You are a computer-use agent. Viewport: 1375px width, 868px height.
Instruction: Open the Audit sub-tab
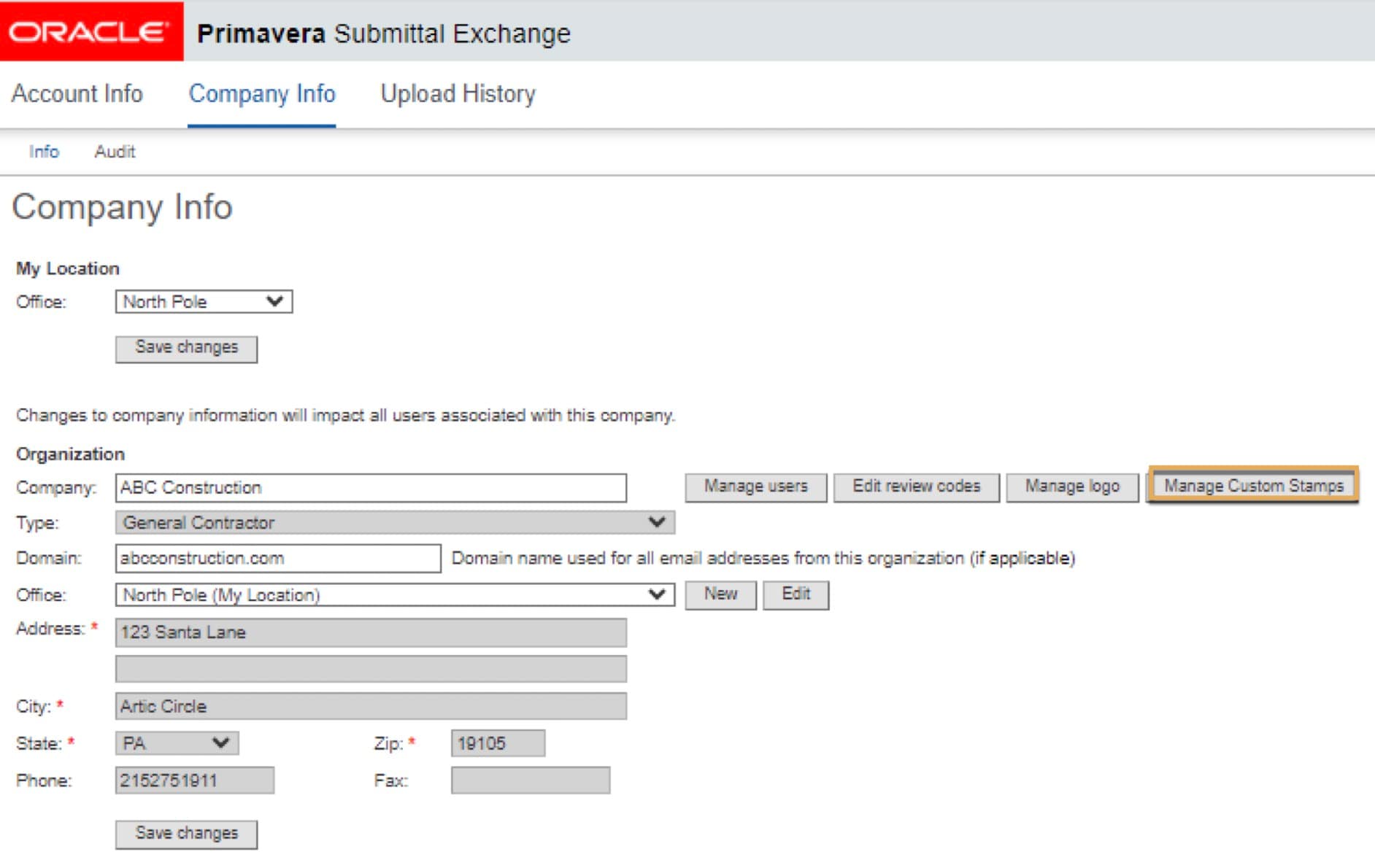point(115,152)
